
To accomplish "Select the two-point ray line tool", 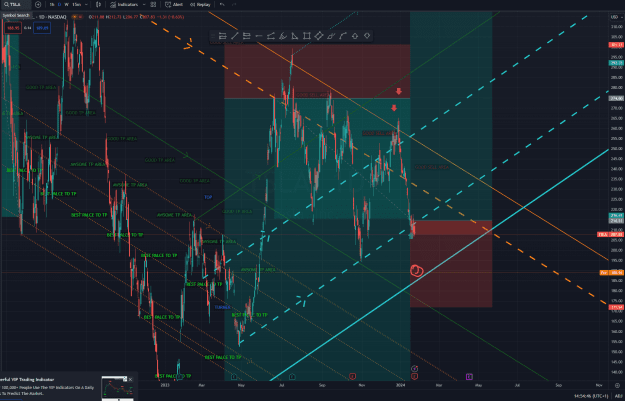I will pyautogui.click(x=271, y=36).
